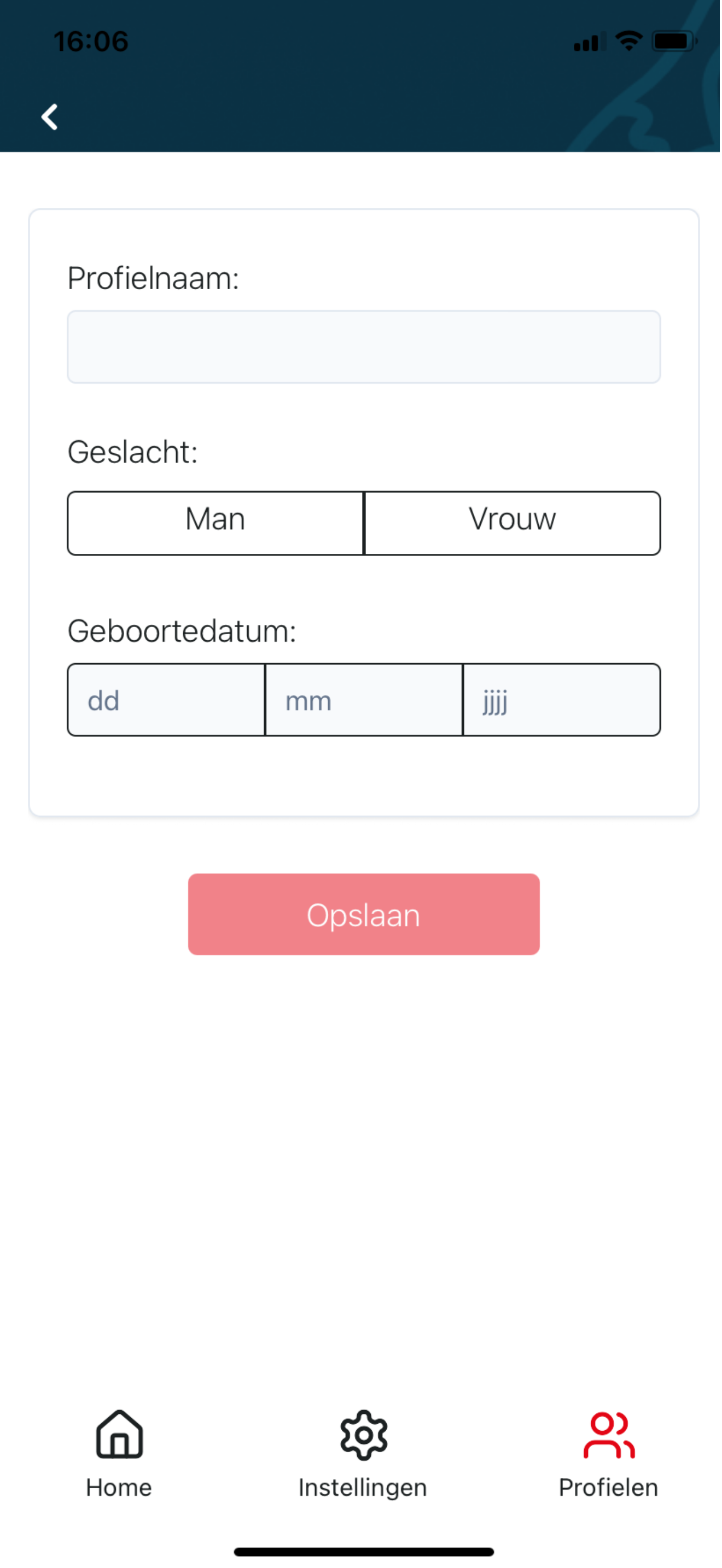Toggle gender choice to Man
The height and width of the screenshot is (1568, 722).
(215, 522)
